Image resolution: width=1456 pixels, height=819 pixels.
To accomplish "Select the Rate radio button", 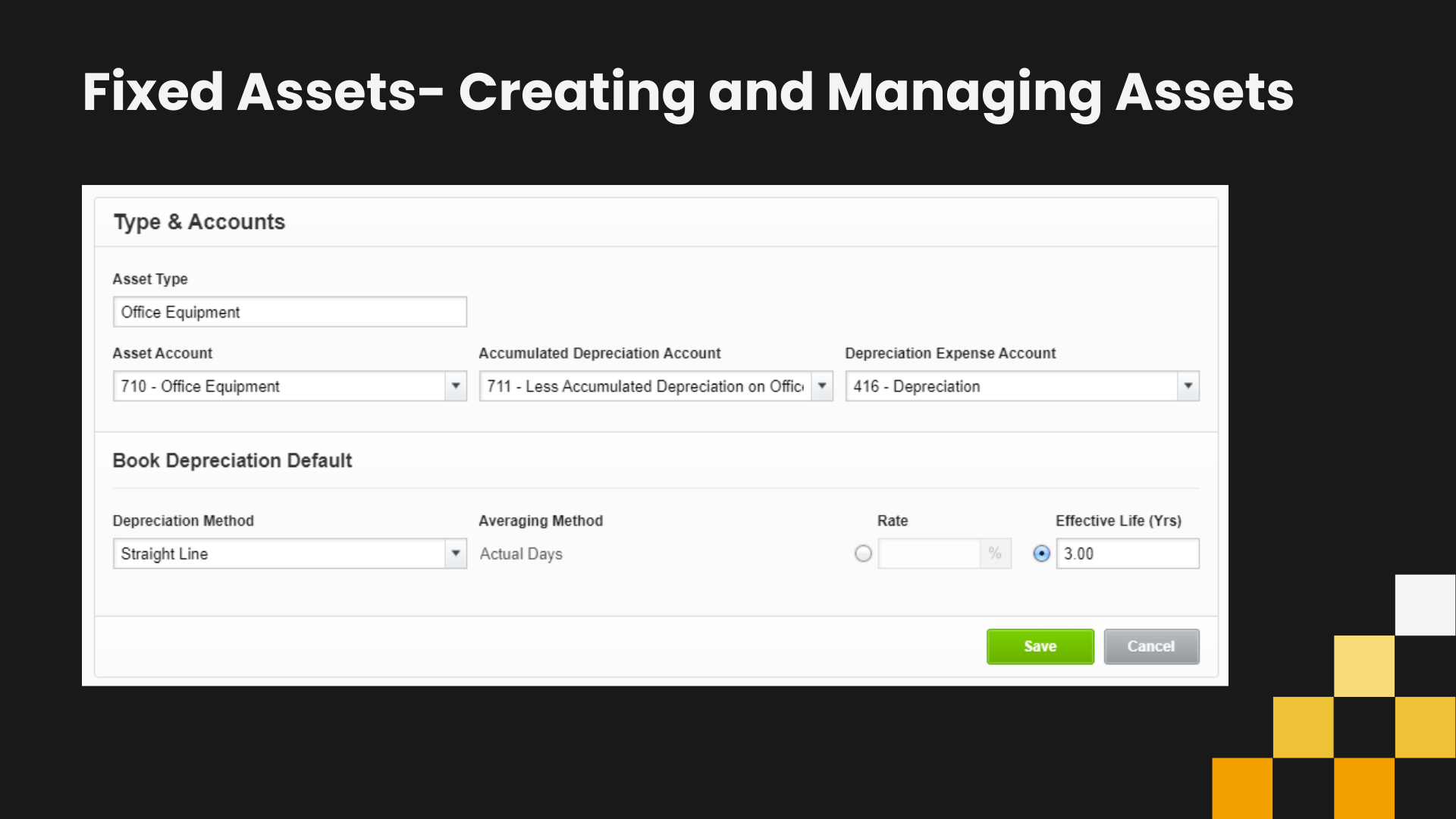I will click(863, 554).
